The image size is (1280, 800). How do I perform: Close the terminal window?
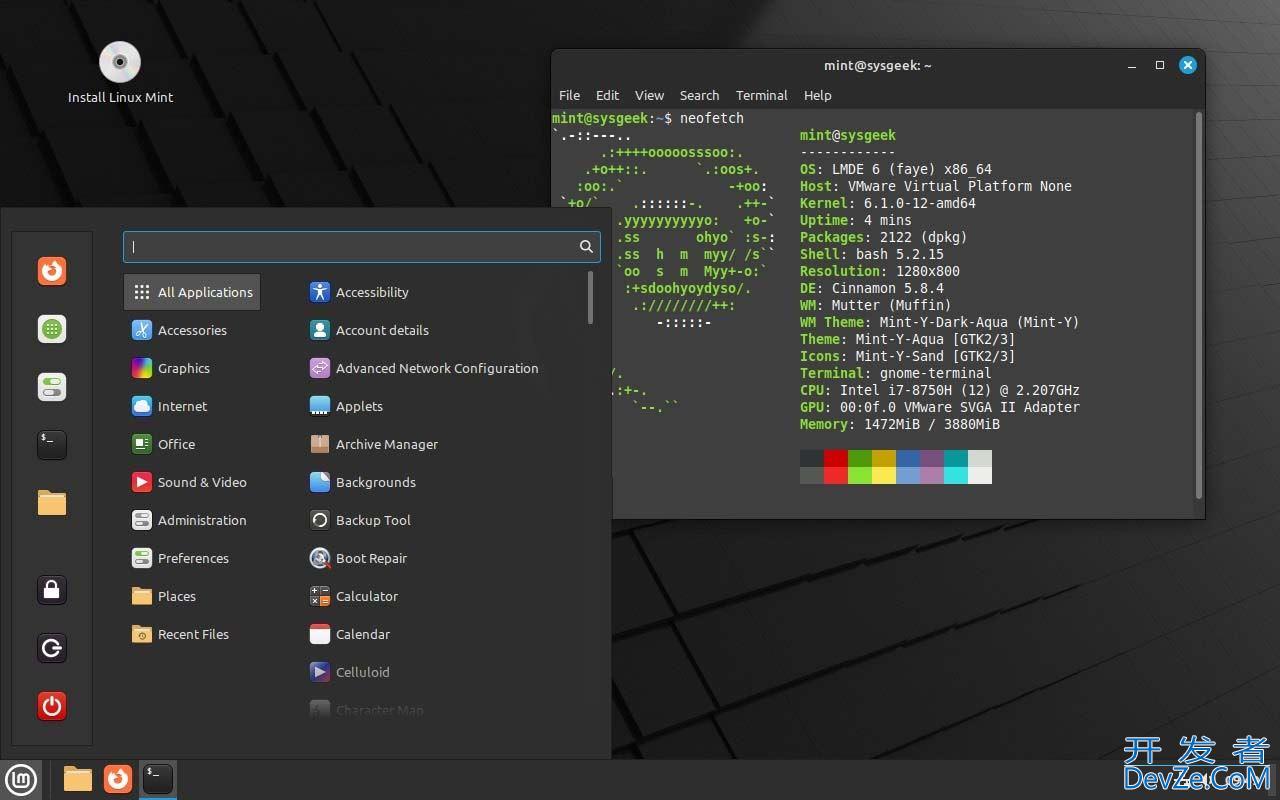(x=1188, y=65)
